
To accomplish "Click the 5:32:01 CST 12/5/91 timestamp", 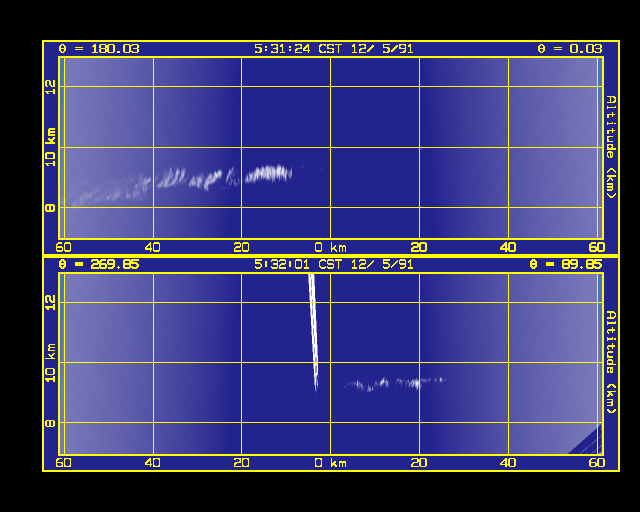I will point(333,265).
